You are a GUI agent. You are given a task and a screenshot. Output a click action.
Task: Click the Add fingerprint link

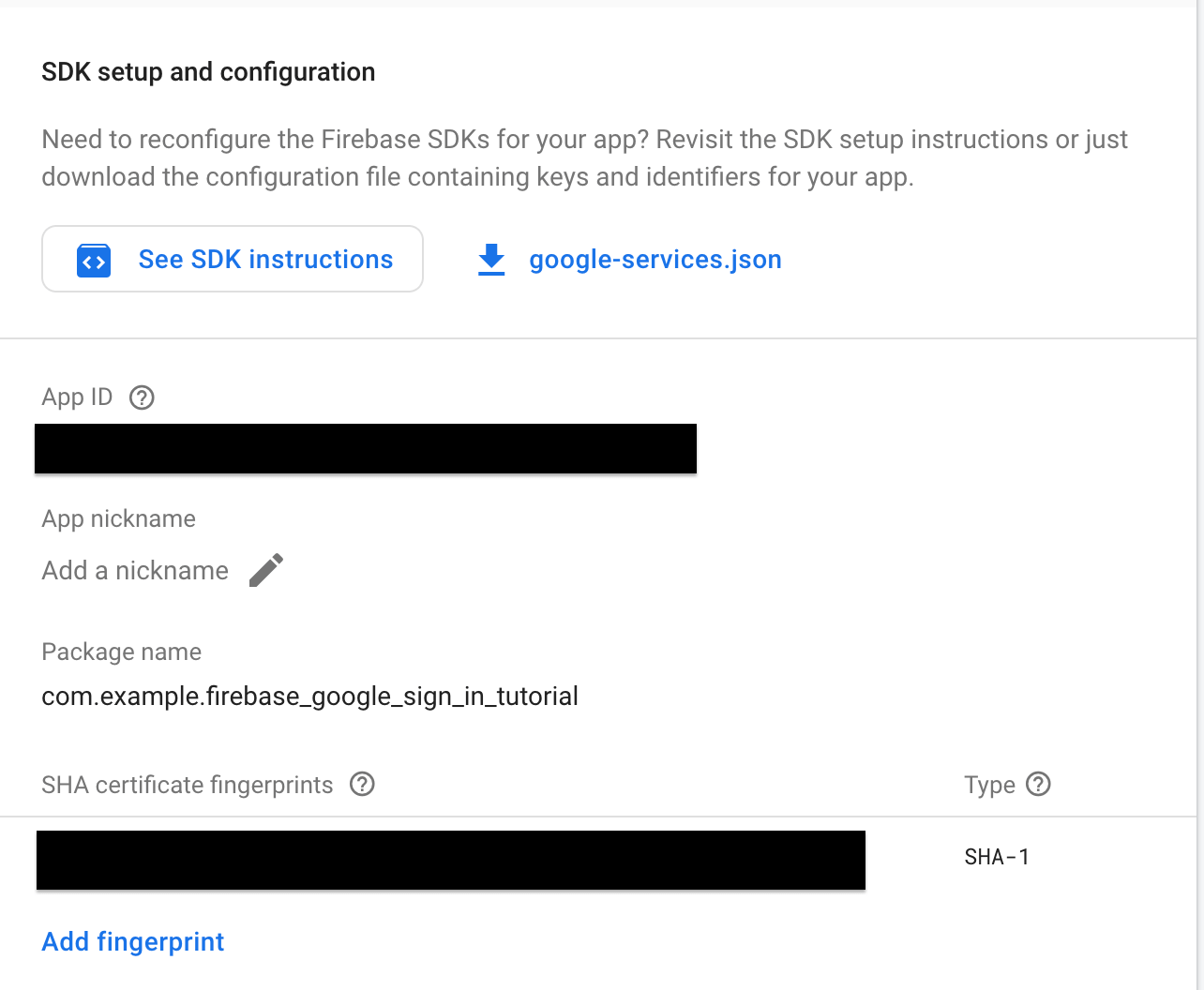(x=133, y=941)
